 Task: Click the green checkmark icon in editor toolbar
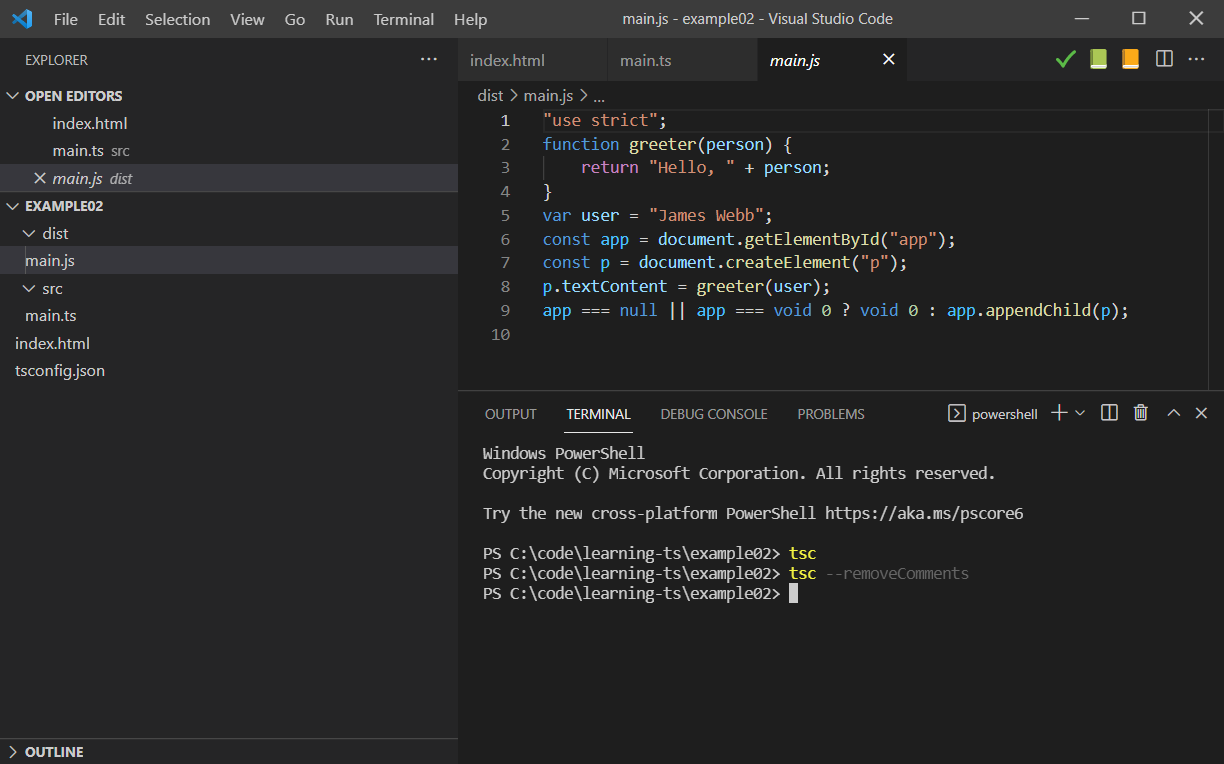click(1066, 60)
